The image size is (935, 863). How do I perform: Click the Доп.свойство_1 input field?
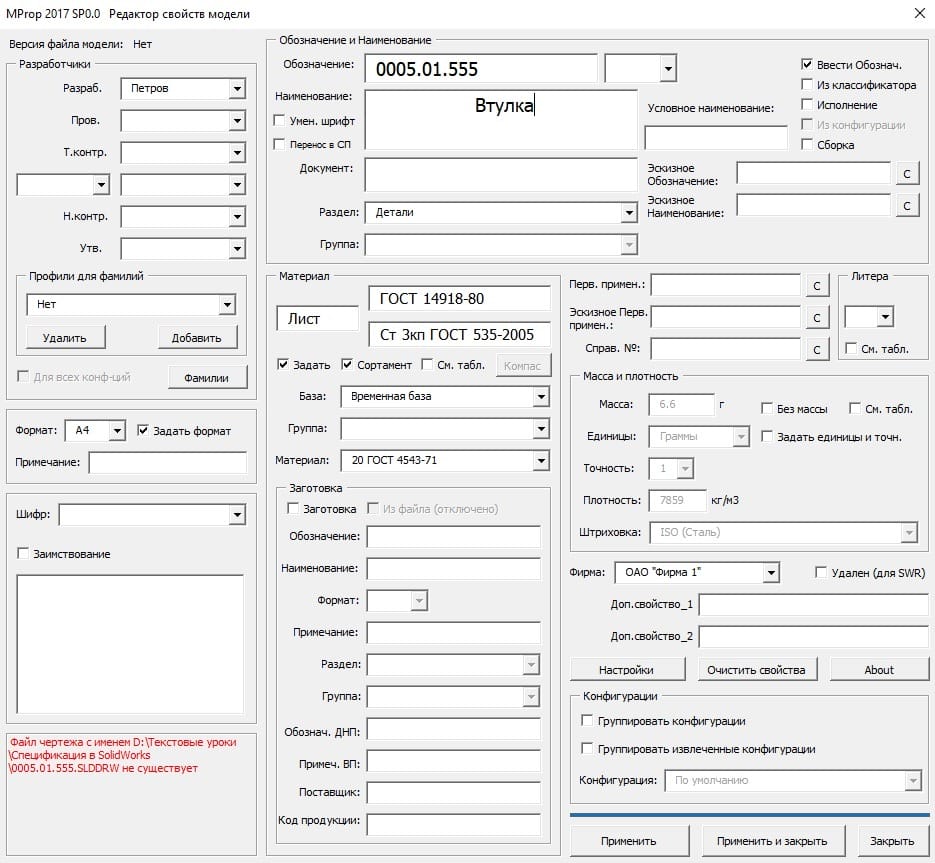pyautogui.click(x=814, y=604)
